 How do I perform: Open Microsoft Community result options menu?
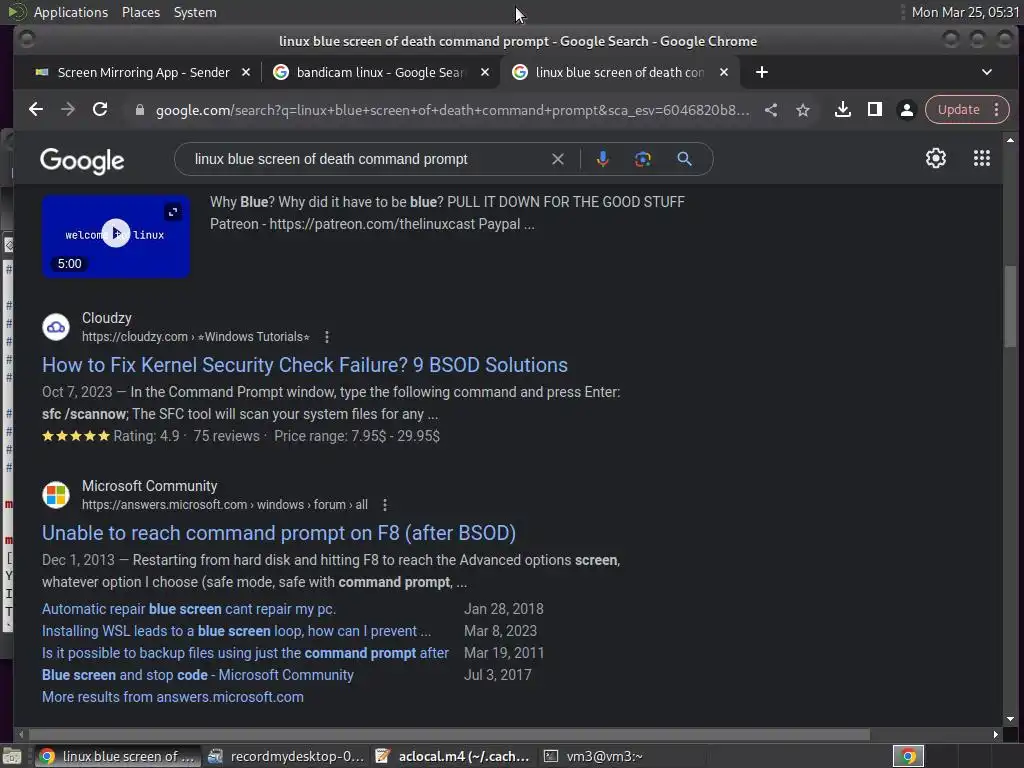[x=385, y=505]
